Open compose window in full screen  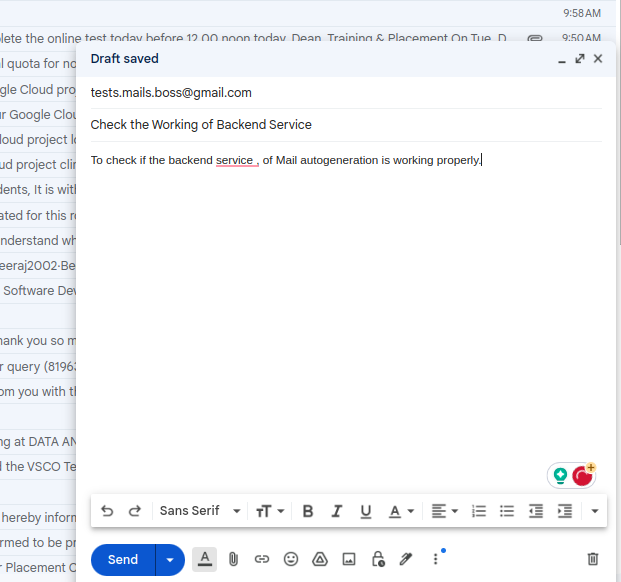pos(580,59)
